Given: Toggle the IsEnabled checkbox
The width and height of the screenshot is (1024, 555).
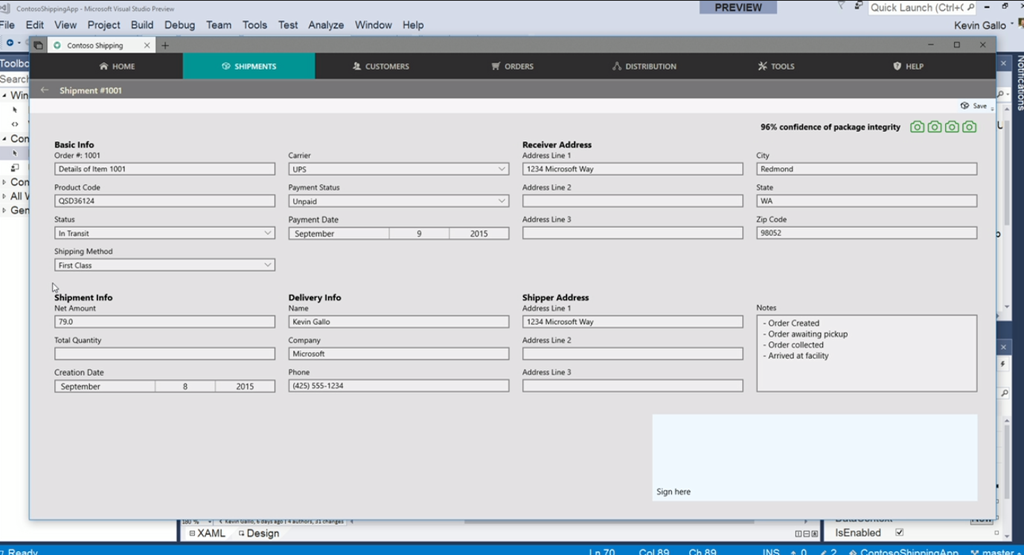Looking at the screenshot, I should tap(899, 533).
